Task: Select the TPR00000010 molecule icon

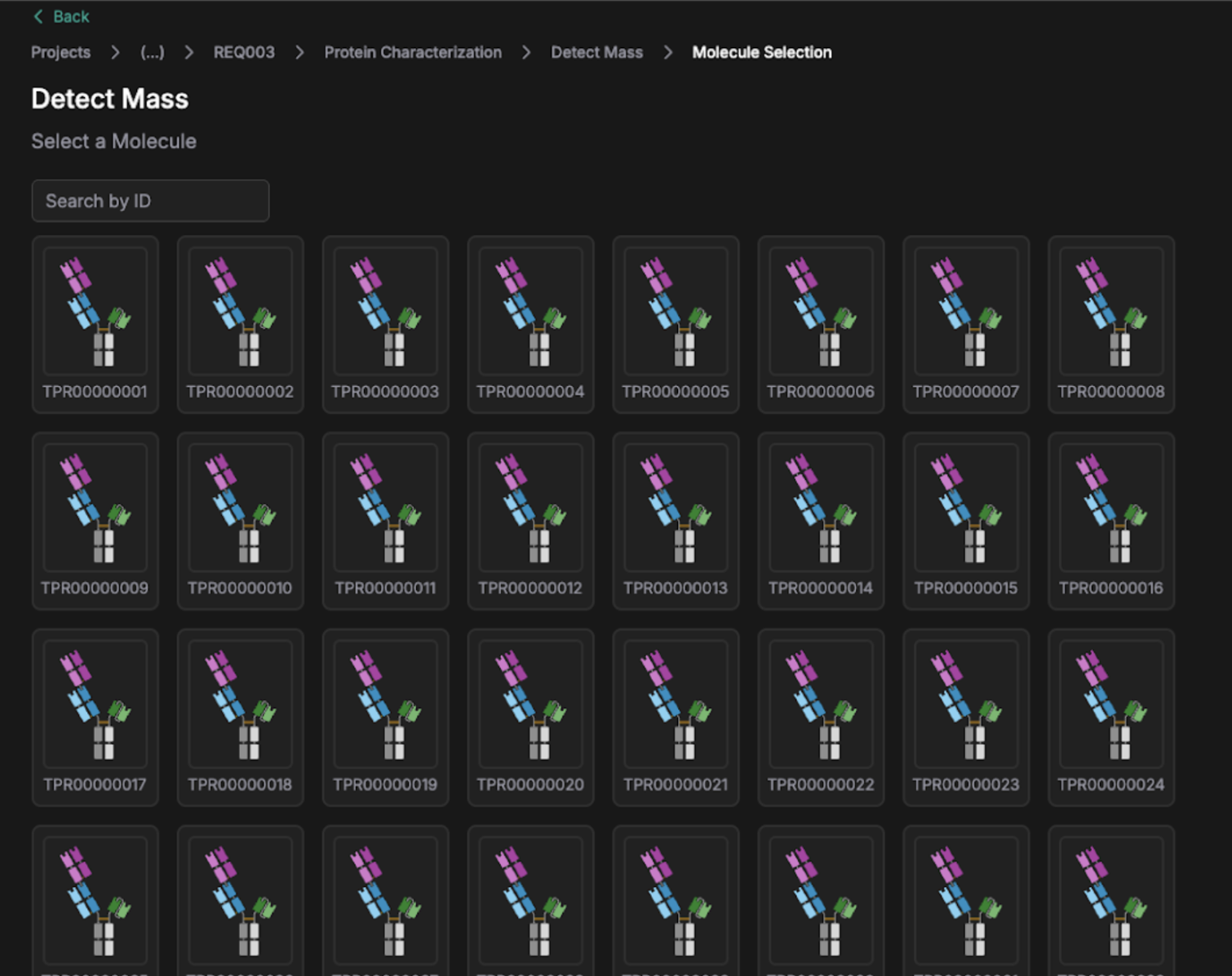Action: pyautogui.click(x=241, y=508)
